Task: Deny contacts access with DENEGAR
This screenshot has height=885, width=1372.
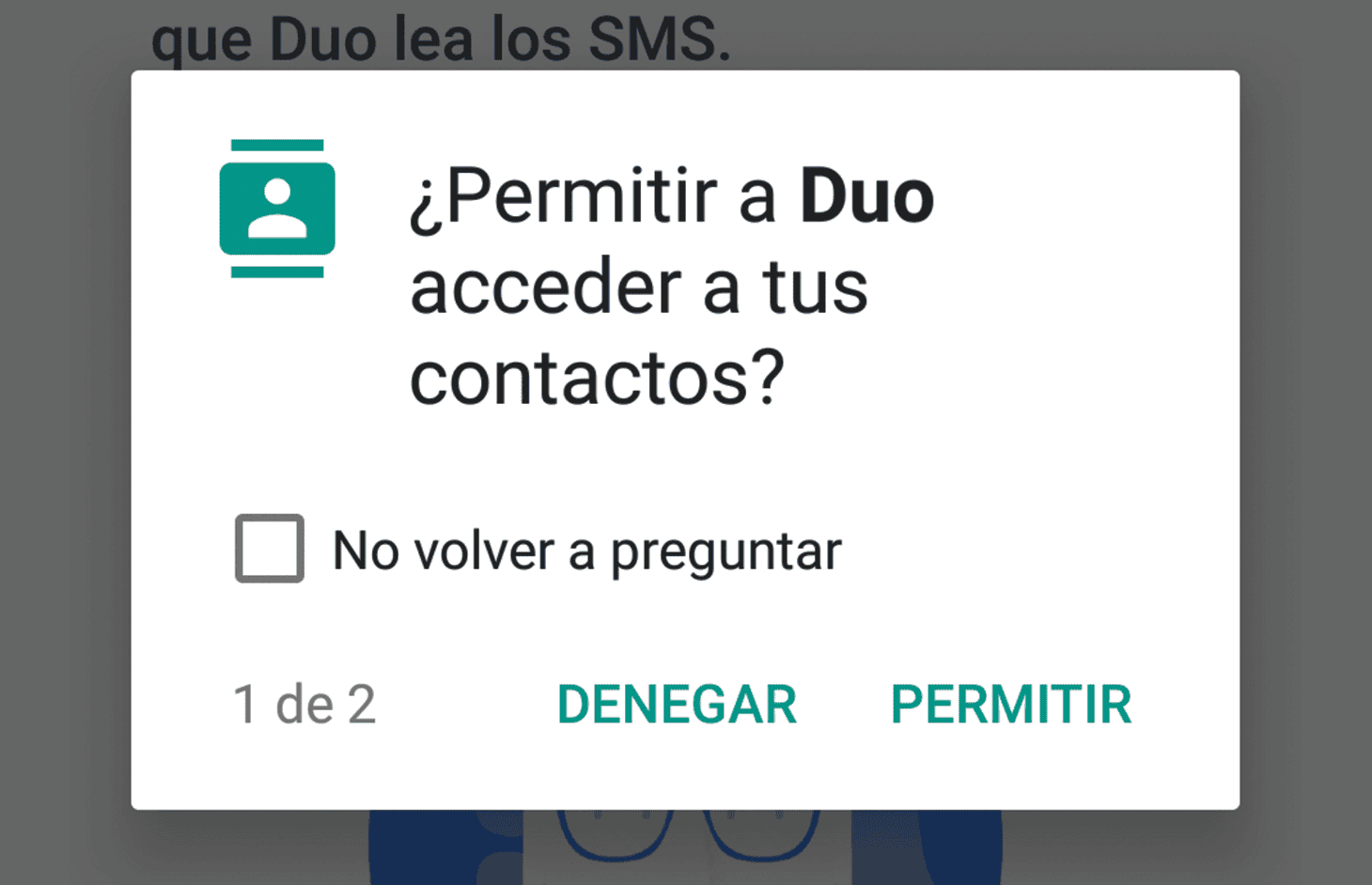Action: 677,705
